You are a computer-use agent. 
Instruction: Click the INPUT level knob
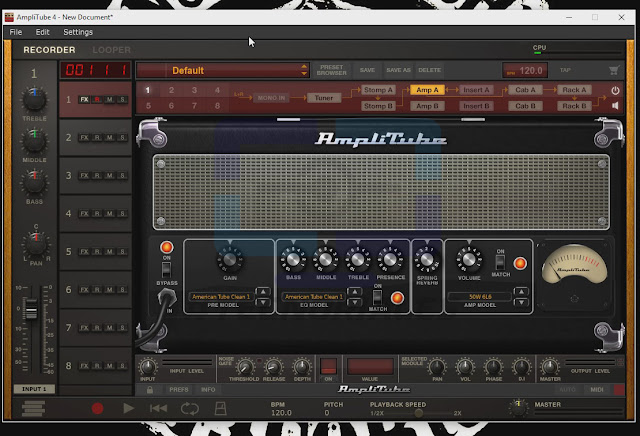[x=148, y=367]
